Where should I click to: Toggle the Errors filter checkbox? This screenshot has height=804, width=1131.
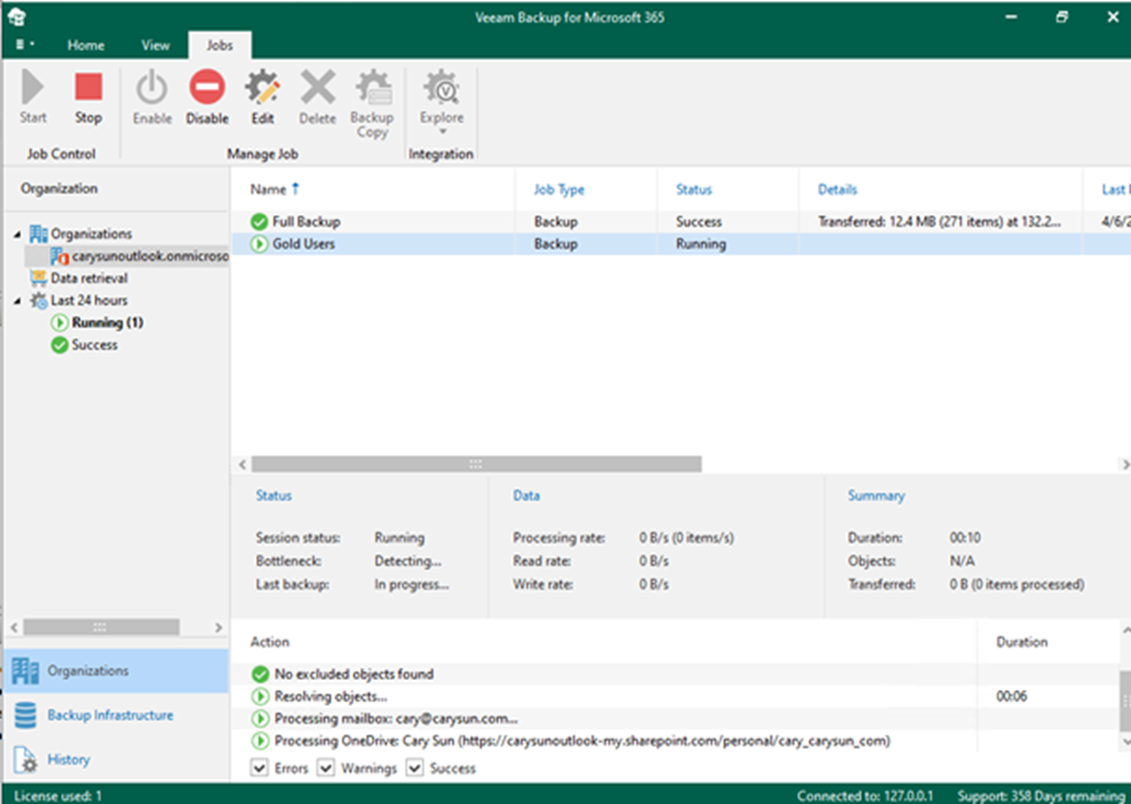point(260,767)
